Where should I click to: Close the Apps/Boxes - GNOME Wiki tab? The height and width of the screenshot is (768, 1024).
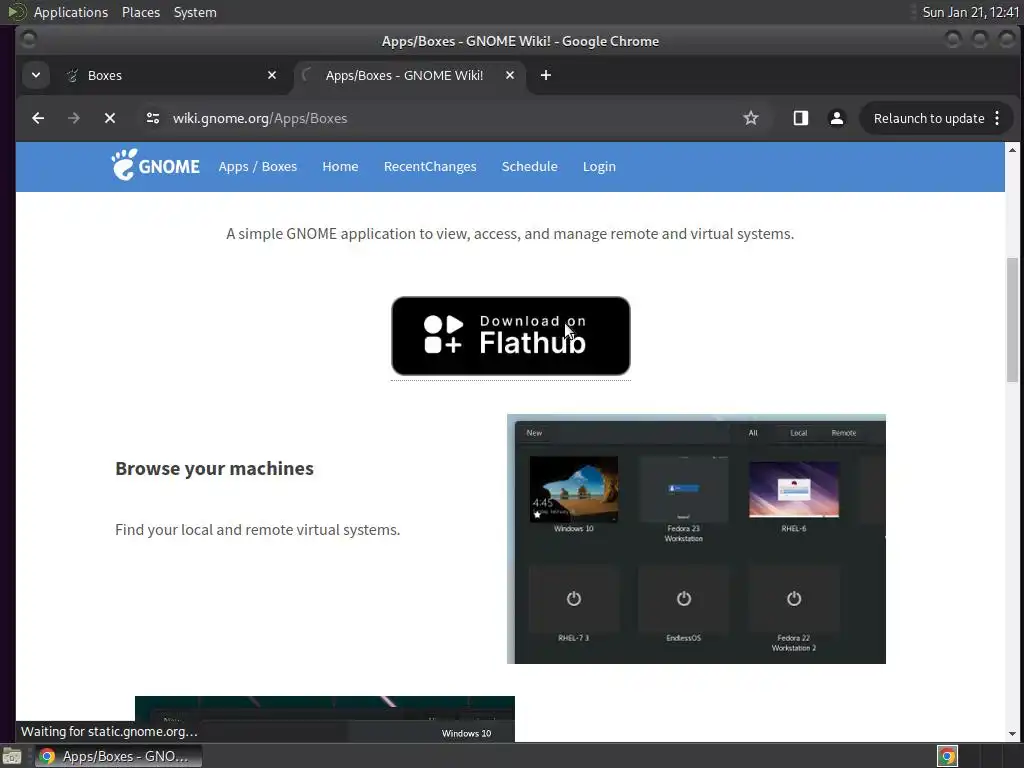pos(510,75)
